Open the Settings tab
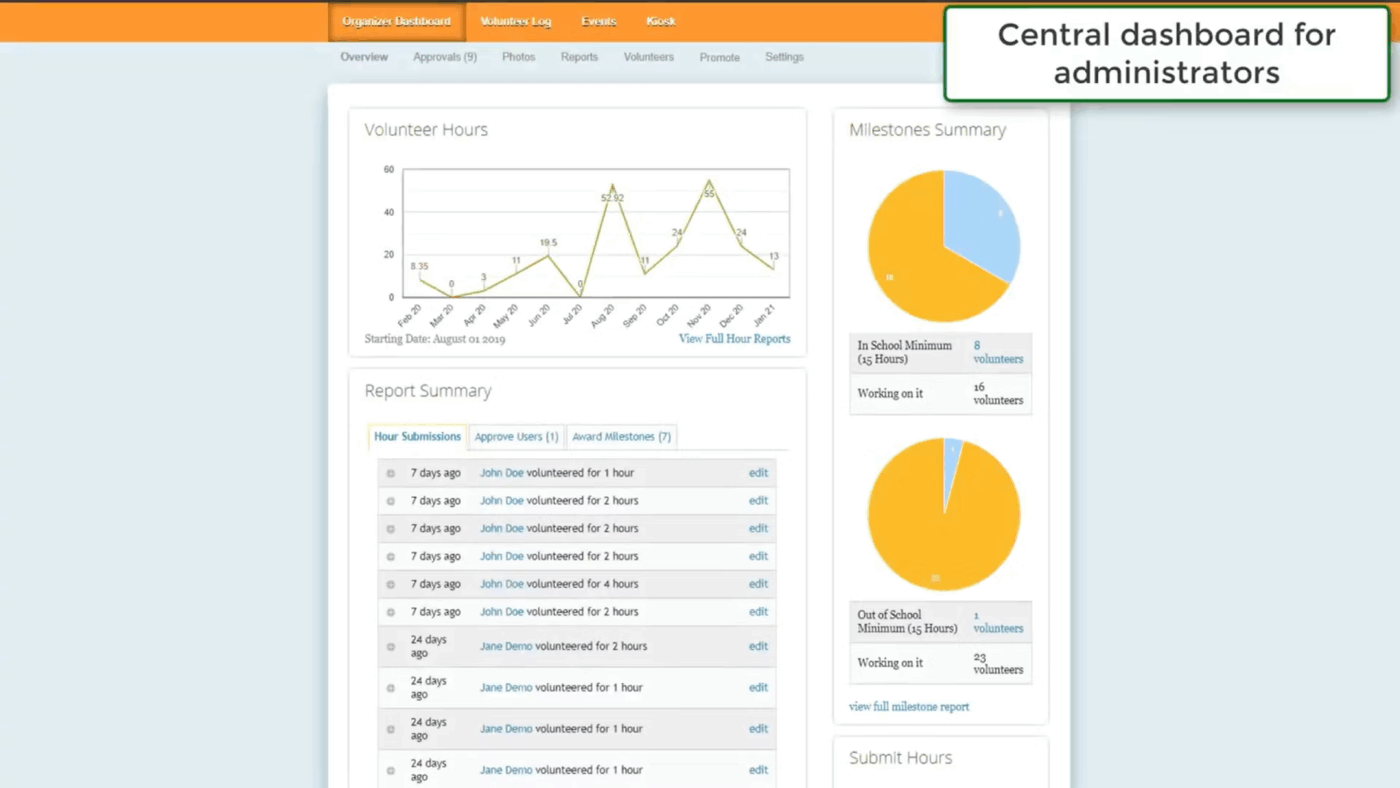The width and height of the screenshot is (1400, 788). click(x=784, y=57)
